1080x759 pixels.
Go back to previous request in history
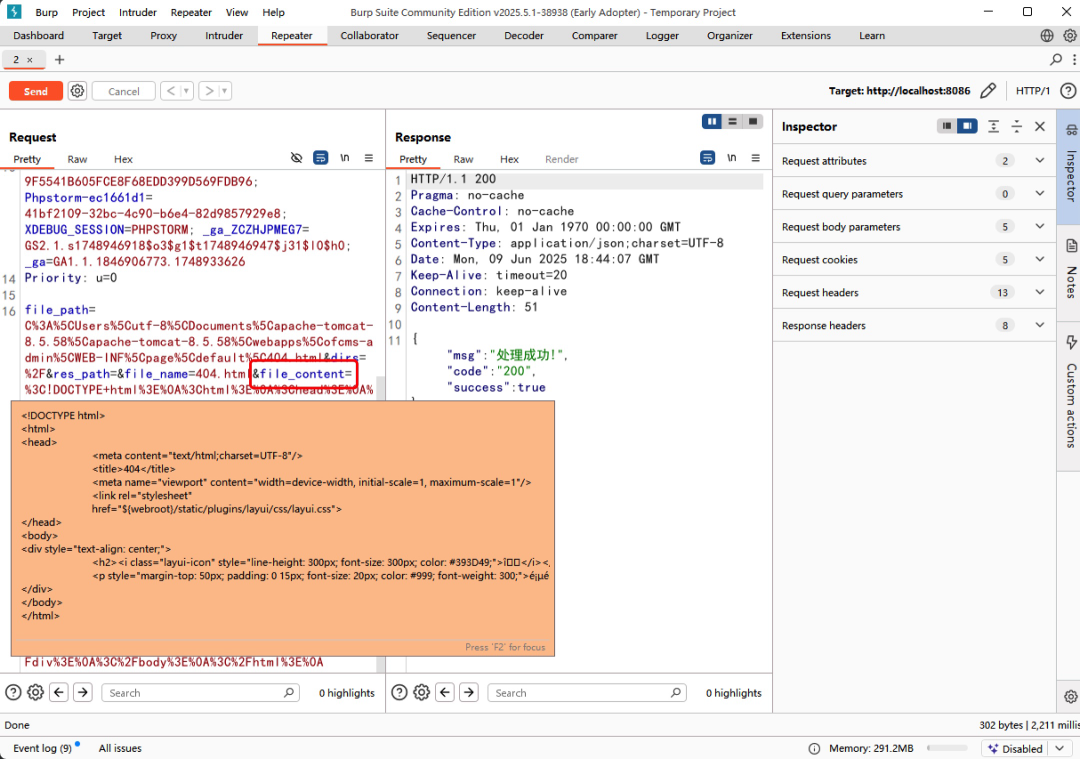click(171, 91)
